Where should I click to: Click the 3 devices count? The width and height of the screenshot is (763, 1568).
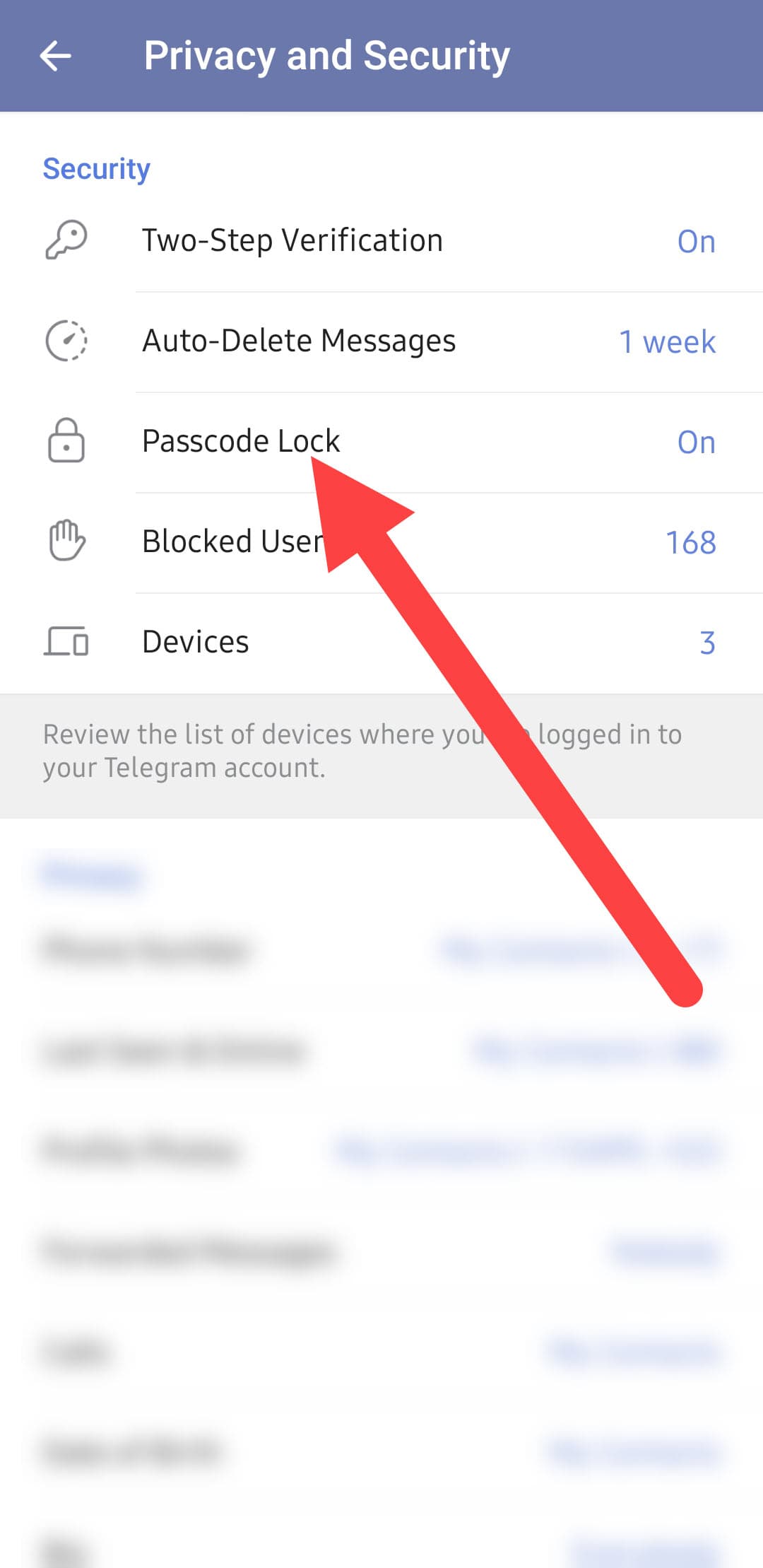[708, 643]
